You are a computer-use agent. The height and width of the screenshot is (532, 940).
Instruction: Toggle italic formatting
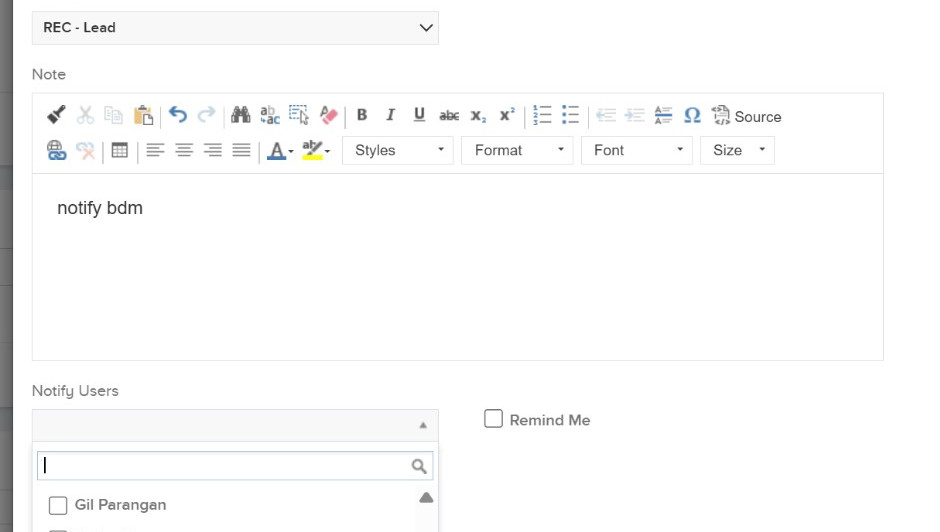pos(390,115)
